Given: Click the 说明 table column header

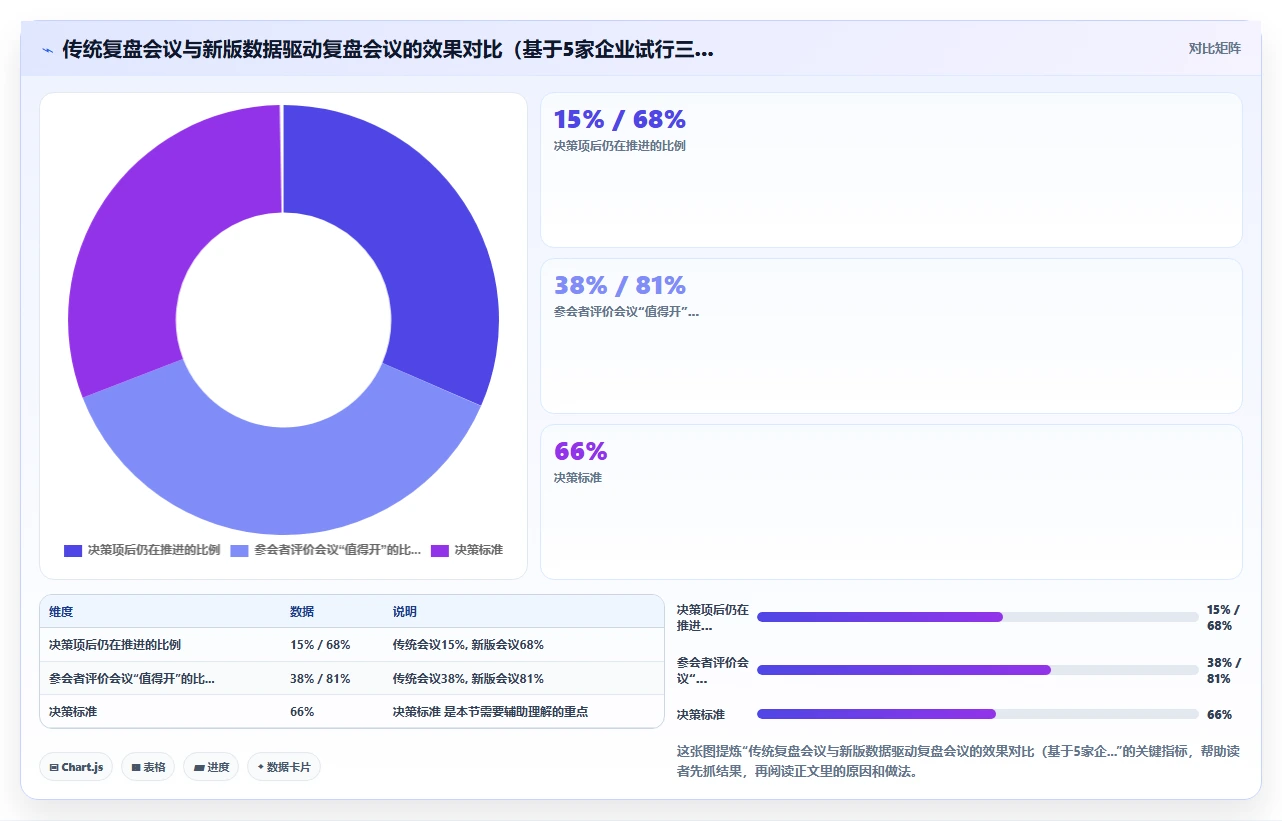Looking at the screenshot, I should click(405, 611).
